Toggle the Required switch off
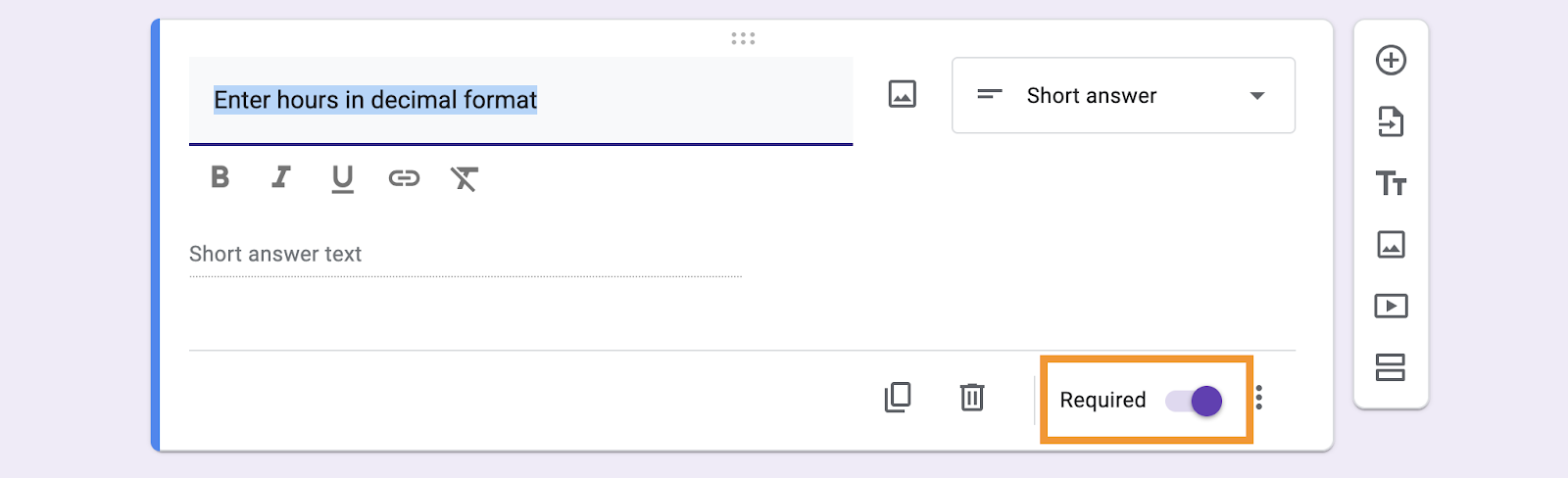This screenshot has height=478, width=1568. pos(1194,401)
